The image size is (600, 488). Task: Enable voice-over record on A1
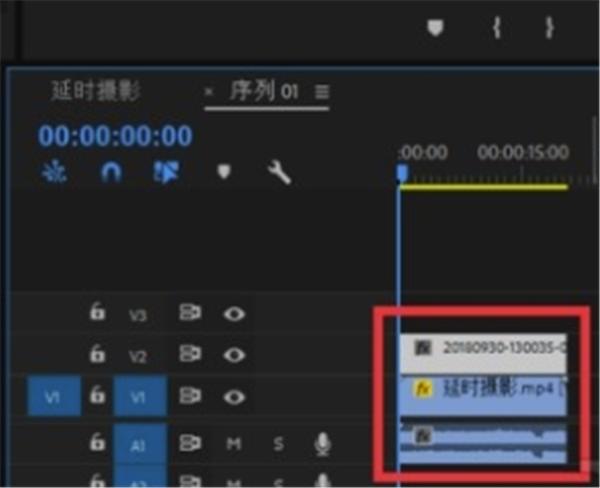[x=323, y=444]
